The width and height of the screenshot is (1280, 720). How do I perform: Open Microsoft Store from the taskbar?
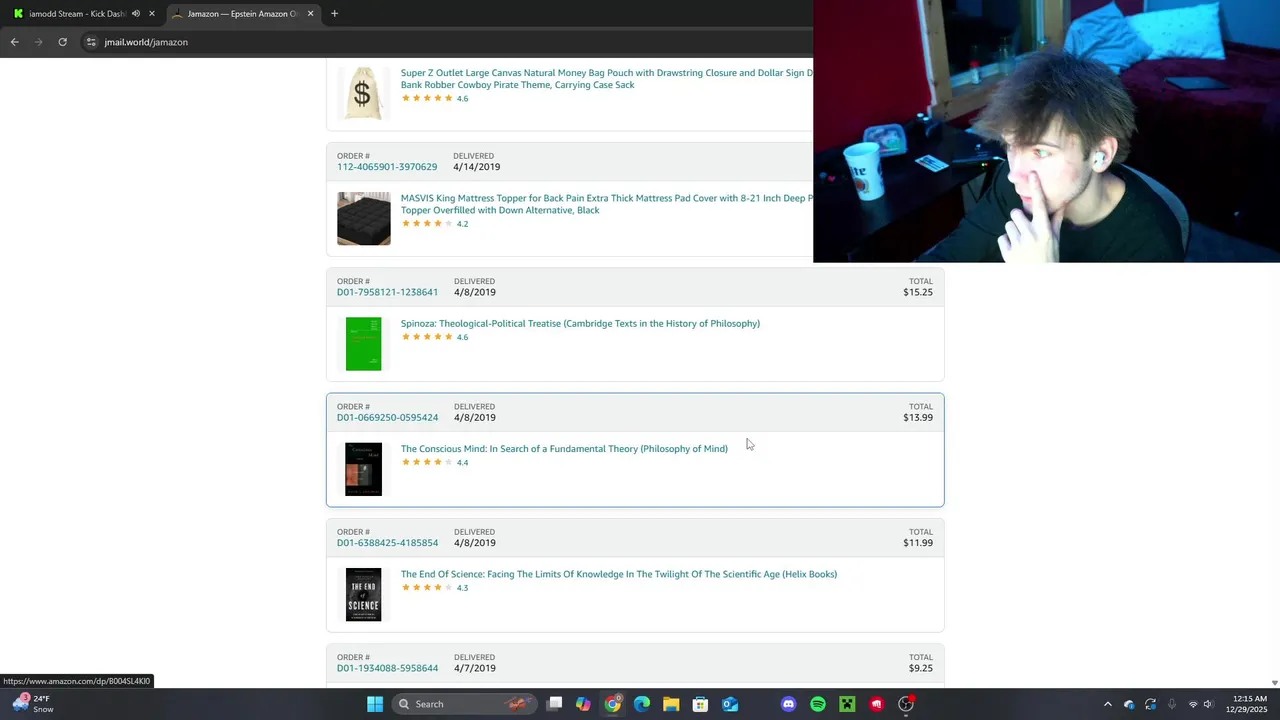point(700,704)
